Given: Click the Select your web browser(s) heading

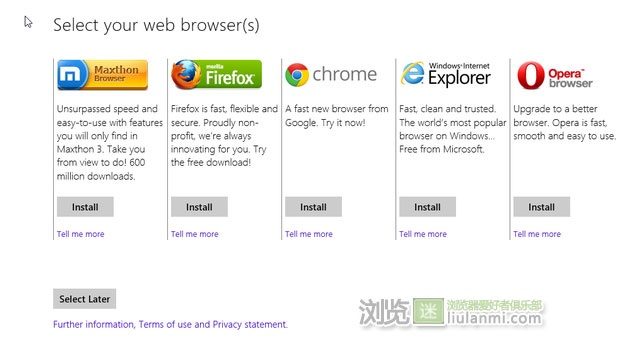Looking at the screenshot, I should pyautogui.click(x=157, y=25).
